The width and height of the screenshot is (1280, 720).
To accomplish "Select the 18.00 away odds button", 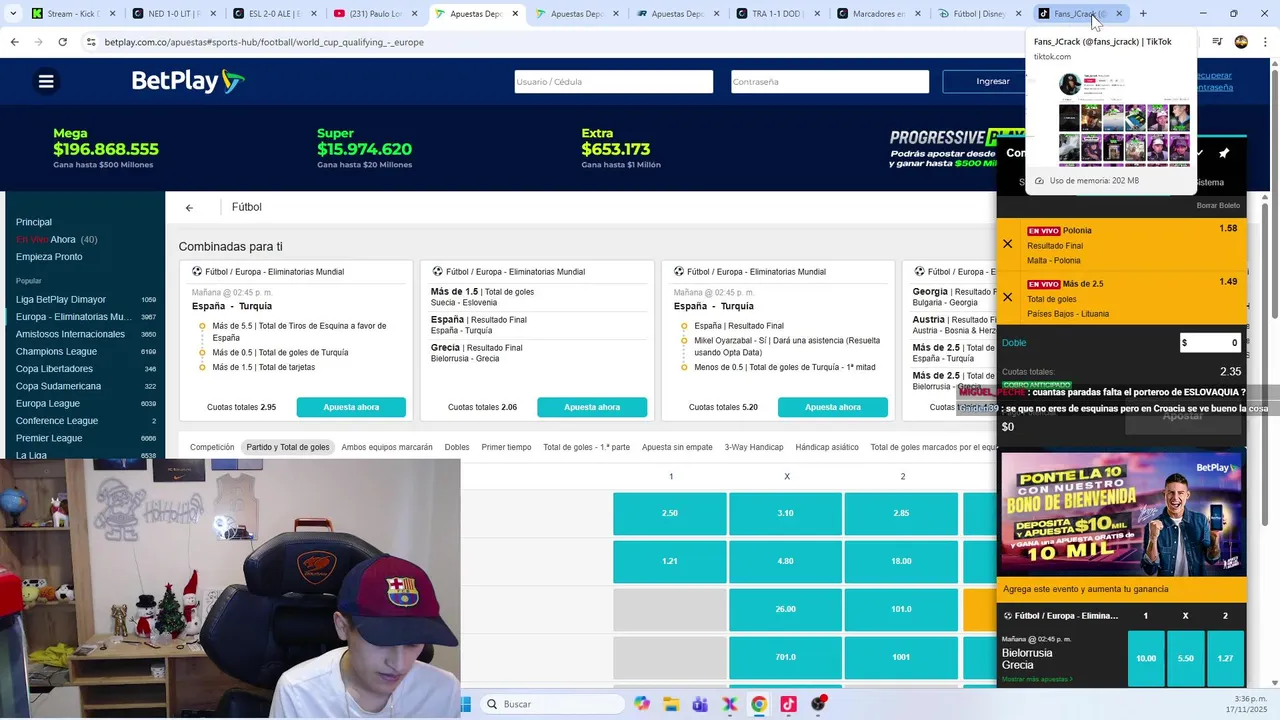I will (x=901, y=561).
